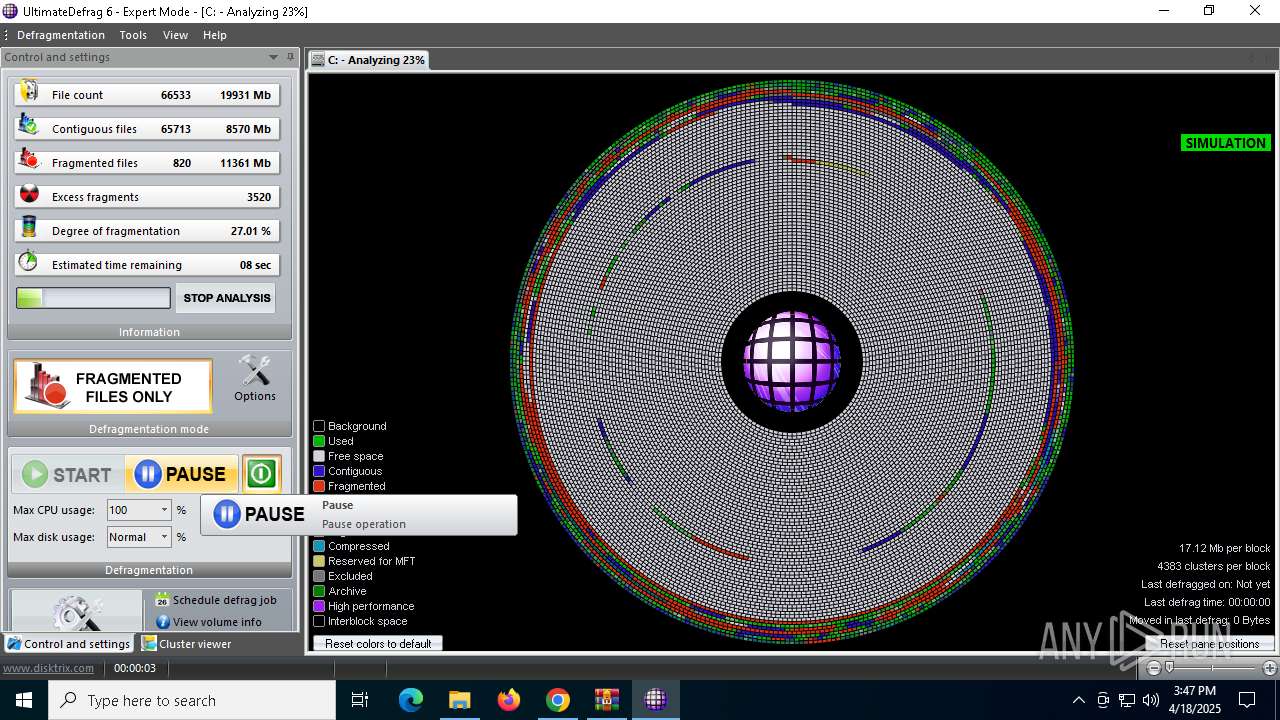This screenshot has height=720, width=1280.
Task: Click the Contiguous blue color swatch
Action: click(x=319, y=471)
